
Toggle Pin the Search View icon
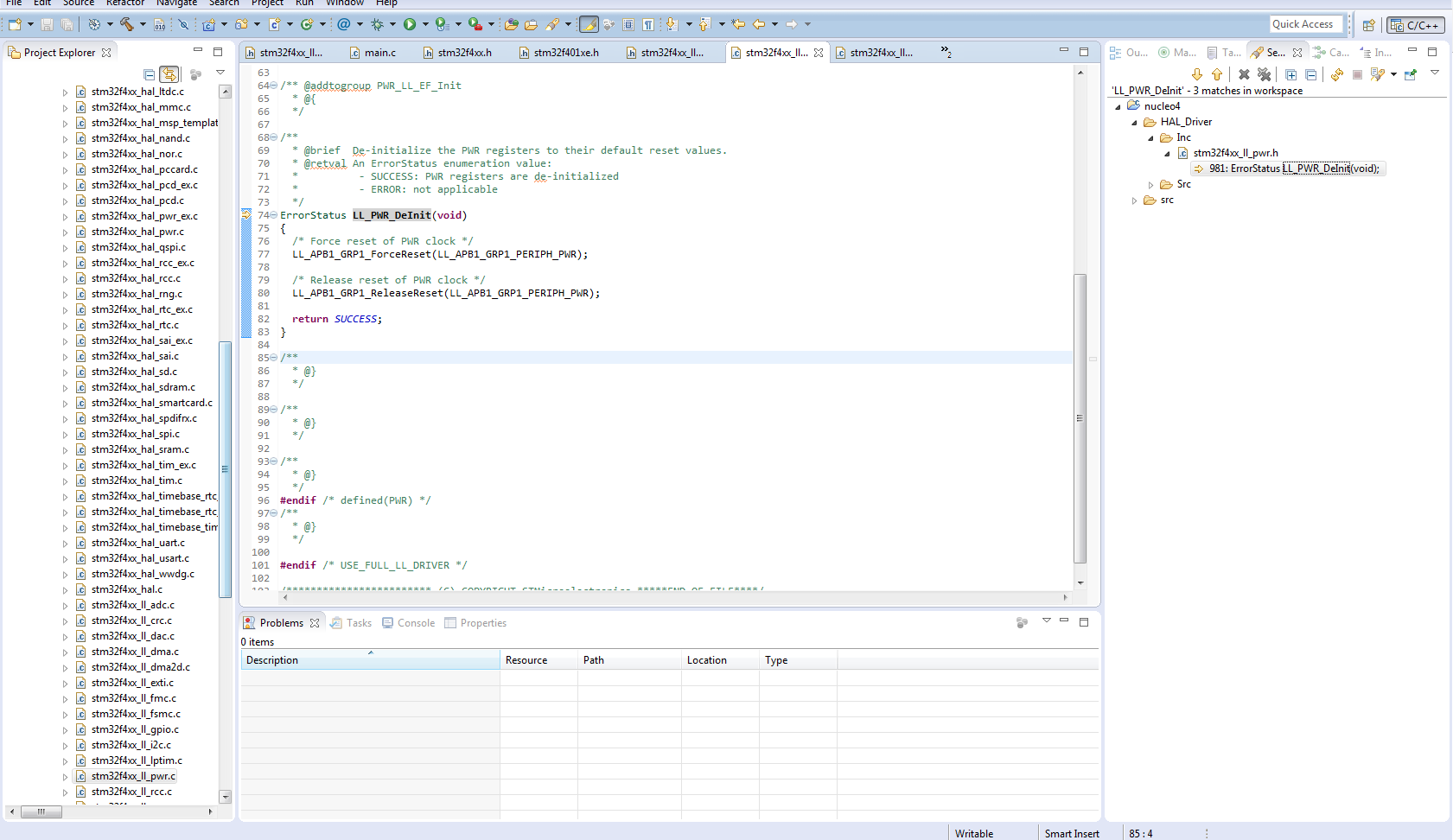click(x=1410, y=75)
